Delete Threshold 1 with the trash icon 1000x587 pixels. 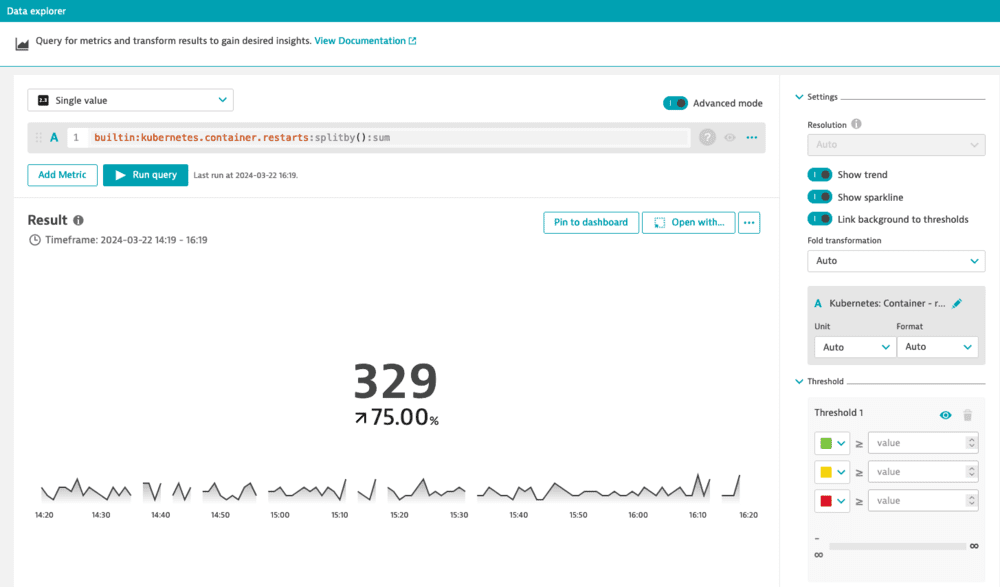(x=966, y=414)
